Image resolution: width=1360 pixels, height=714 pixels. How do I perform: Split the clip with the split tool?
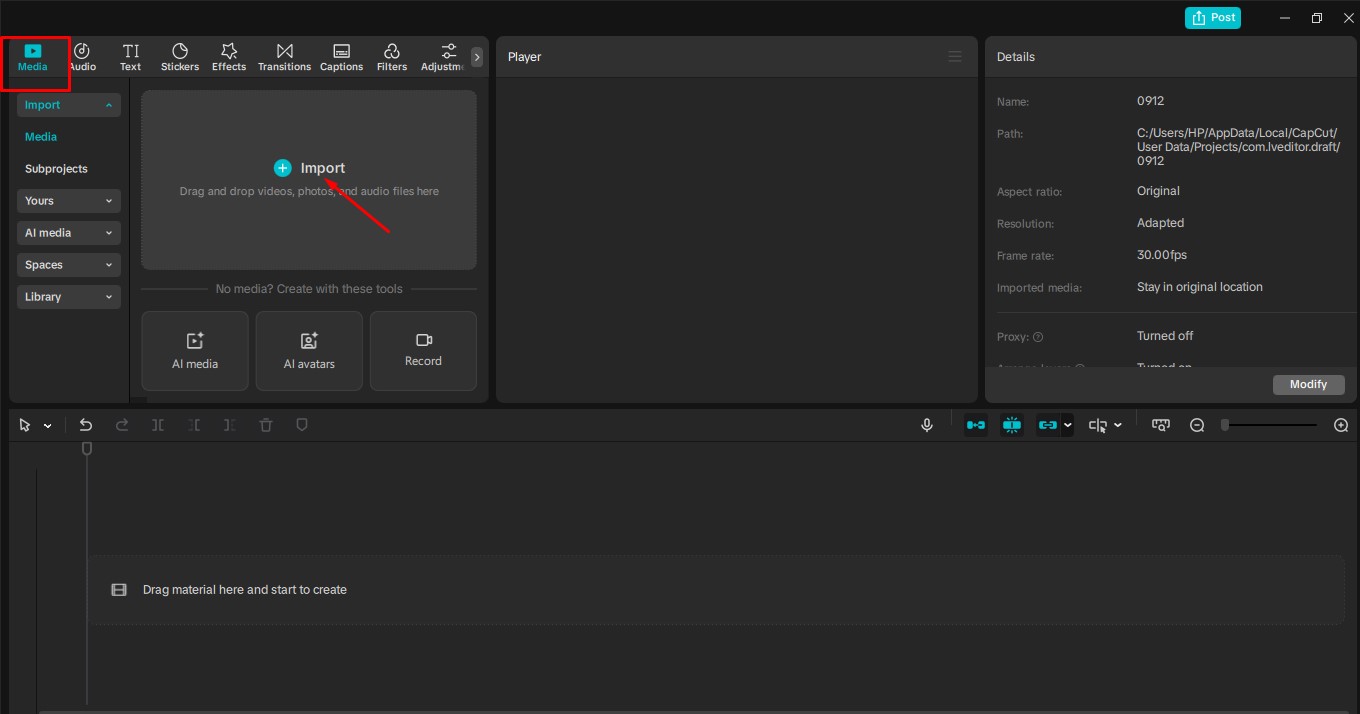[158, 424]
